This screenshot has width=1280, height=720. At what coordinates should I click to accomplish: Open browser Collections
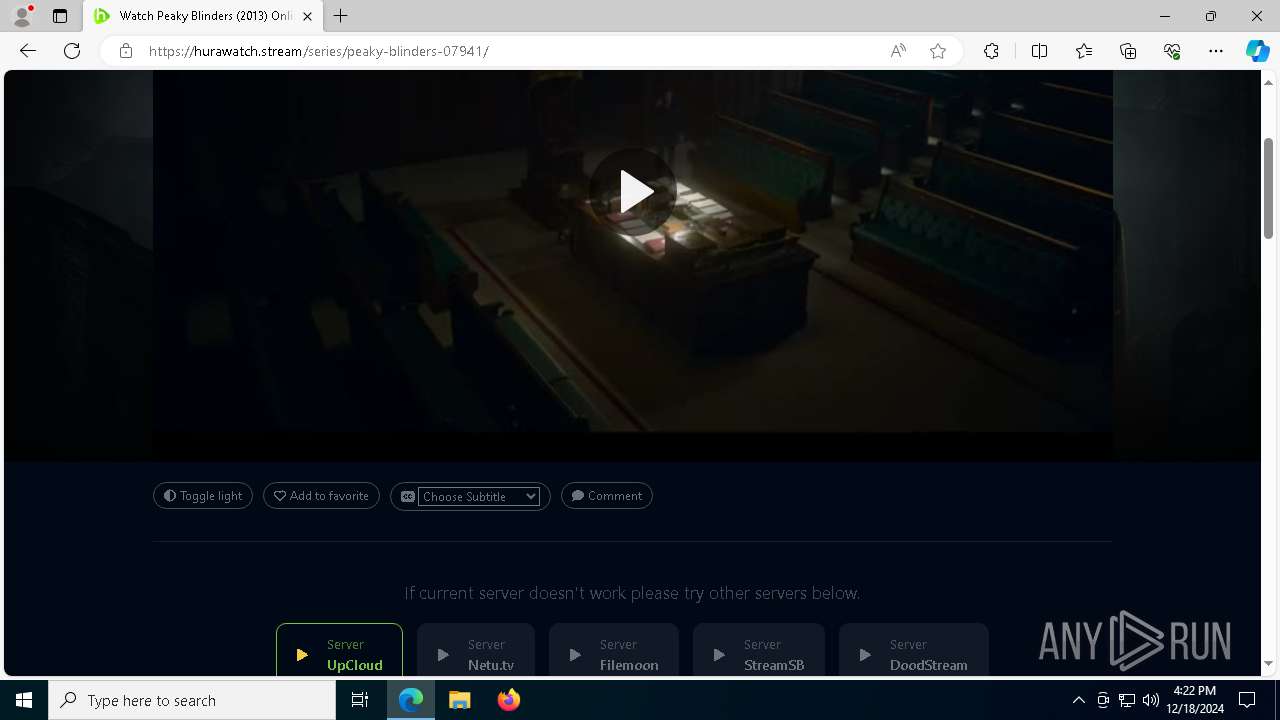(x=1128, y=51)
